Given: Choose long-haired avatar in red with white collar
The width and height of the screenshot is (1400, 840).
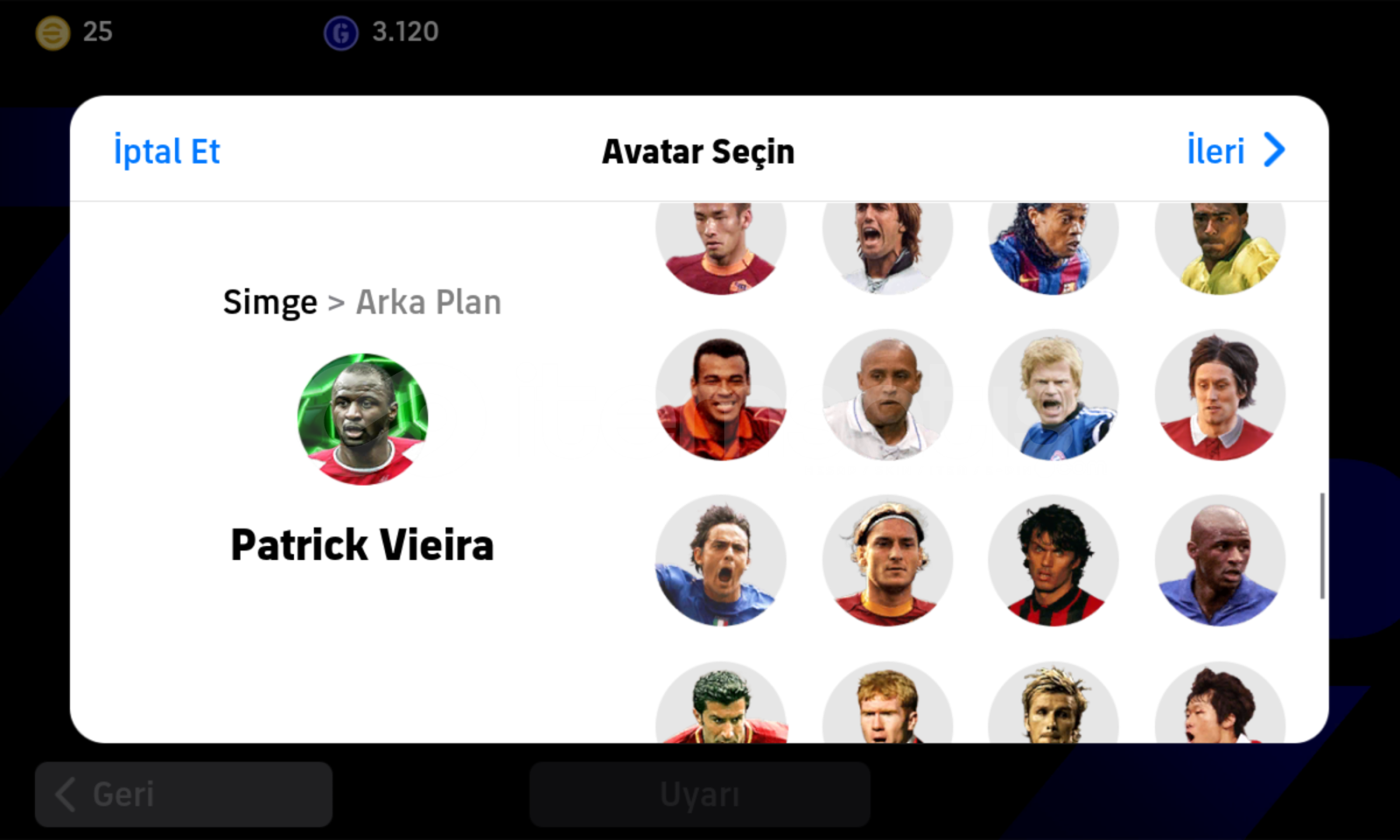Looking at the screenshot, I should coord(1220,394).
